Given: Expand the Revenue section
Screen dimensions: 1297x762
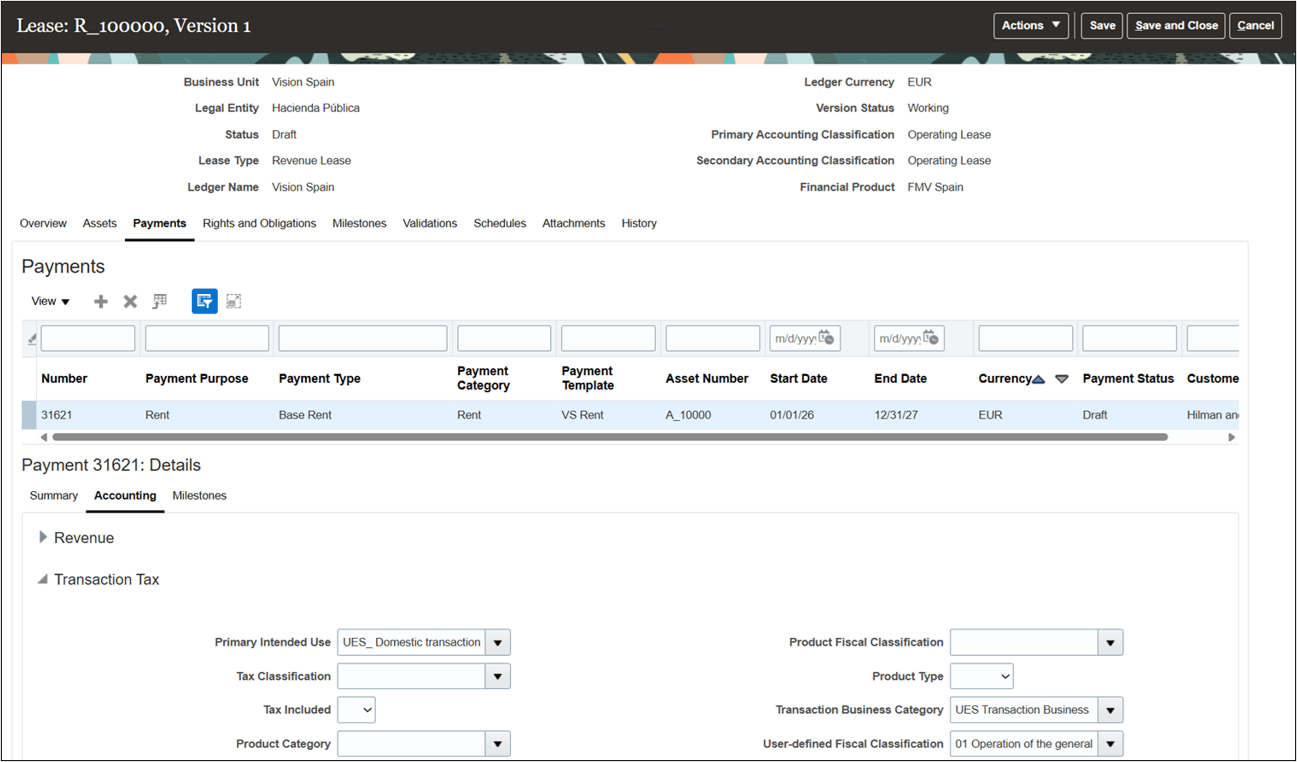Looking at the screenshot, I should tap(44, 537).
